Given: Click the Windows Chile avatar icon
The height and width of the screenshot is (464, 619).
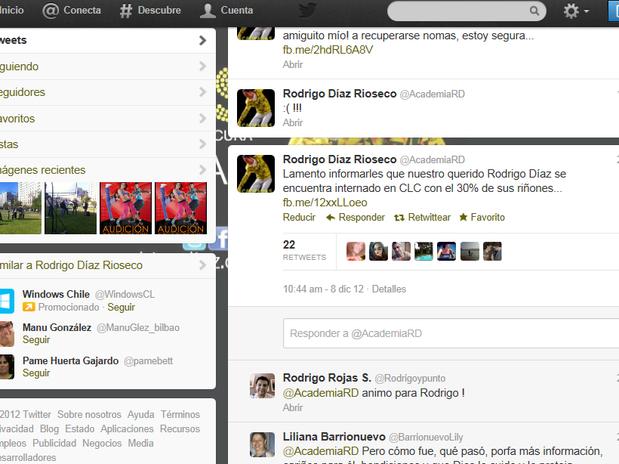Looking at the screenshot, I should pyautogui.click(x=7, y=301).
